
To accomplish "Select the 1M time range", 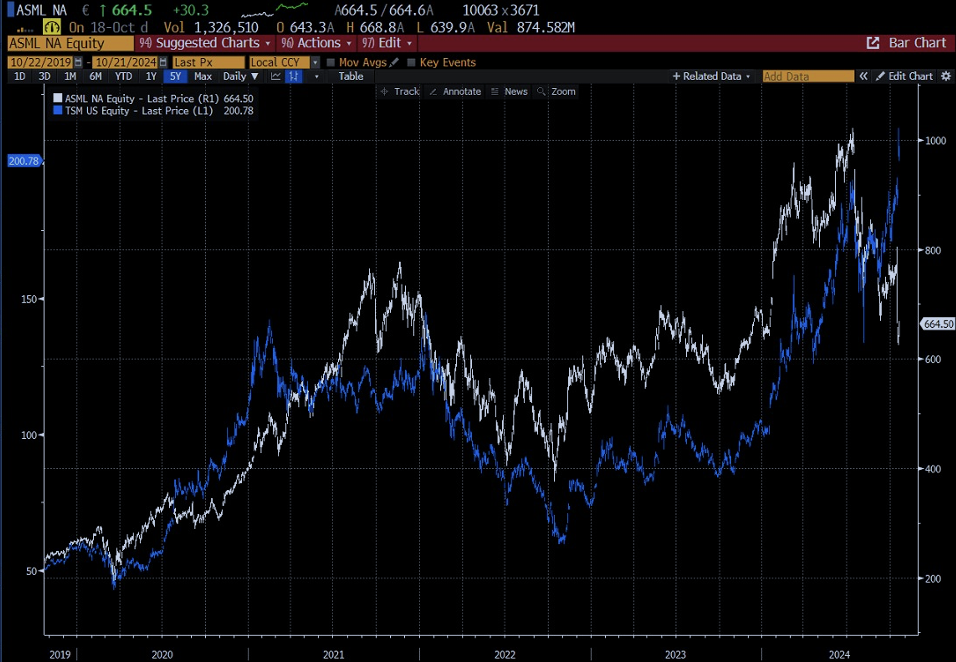I will [70, 76].
